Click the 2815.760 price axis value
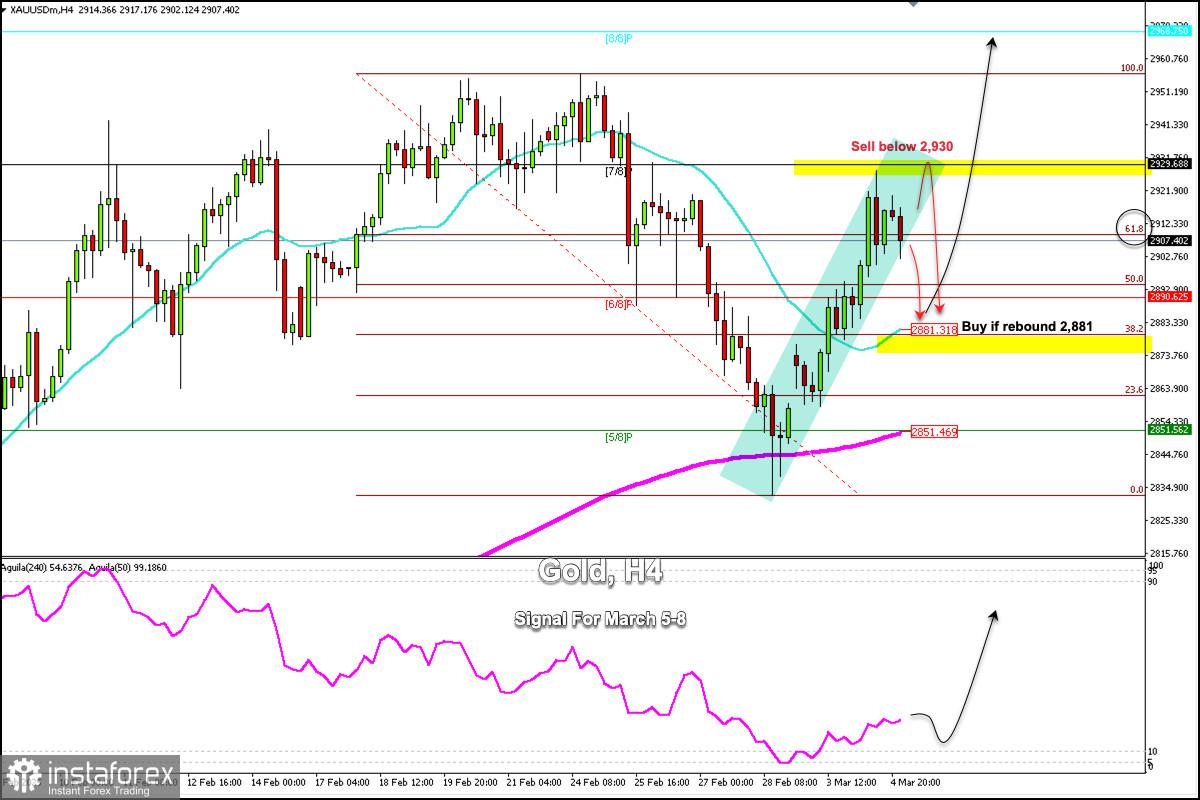The image size is (1200, 800). pyautogui.click(x=1169, y=553)
